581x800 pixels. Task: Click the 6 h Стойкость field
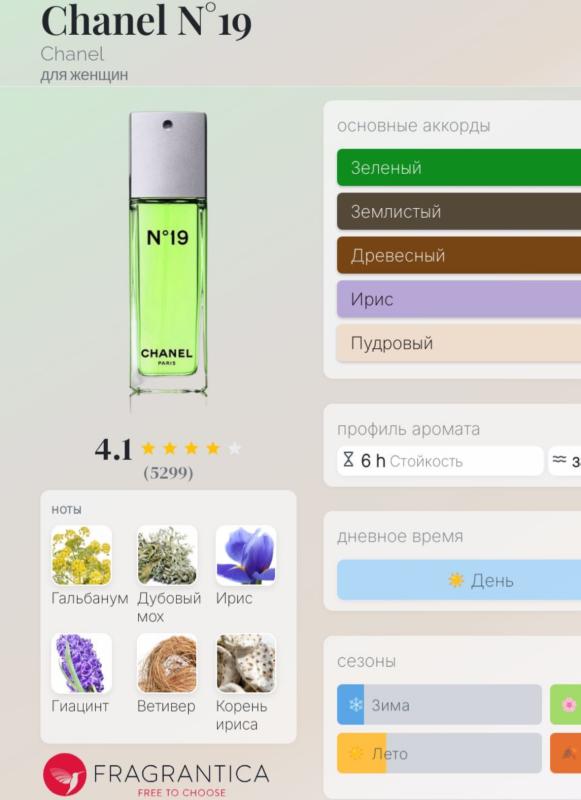[x=440, y=461]
